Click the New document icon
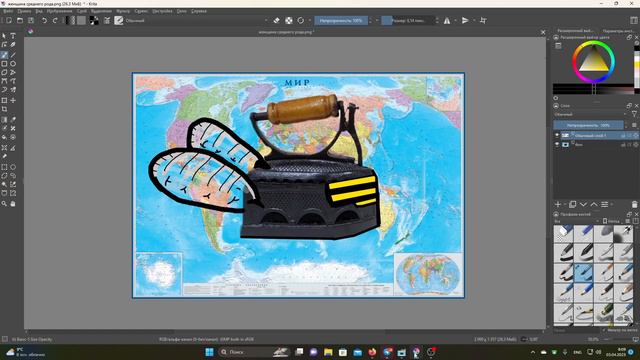Image resolution: width=640 pixels, height=360 pixels. pos(9,20)
